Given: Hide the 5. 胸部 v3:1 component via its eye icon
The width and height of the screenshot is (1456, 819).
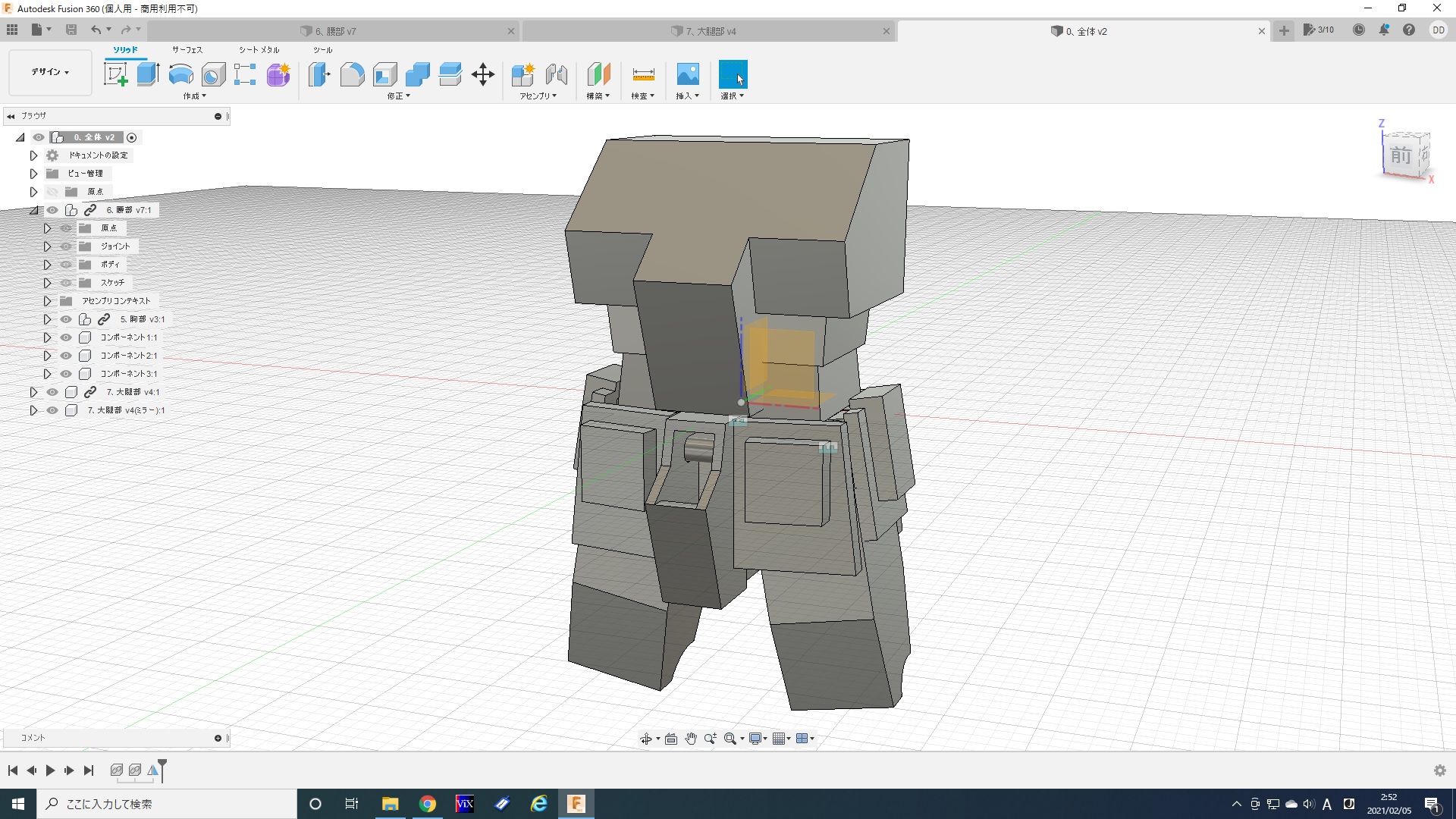Looking at the screenshot, I should 66,319.
